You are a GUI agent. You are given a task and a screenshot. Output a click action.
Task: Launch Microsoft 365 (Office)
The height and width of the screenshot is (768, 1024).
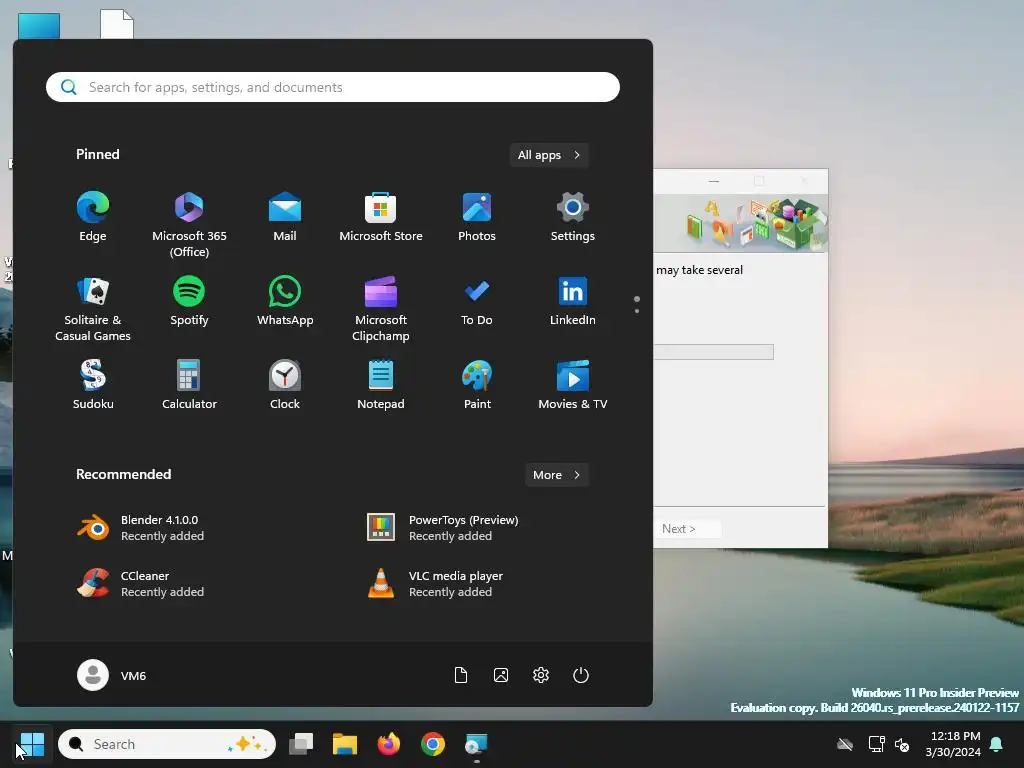pos(189,224)
